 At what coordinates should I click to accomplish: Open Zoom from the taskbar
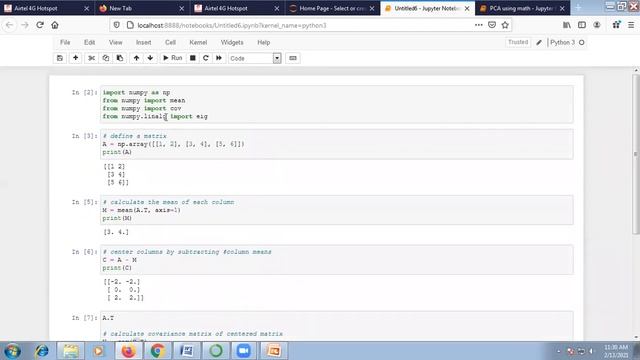coord(244,351)
